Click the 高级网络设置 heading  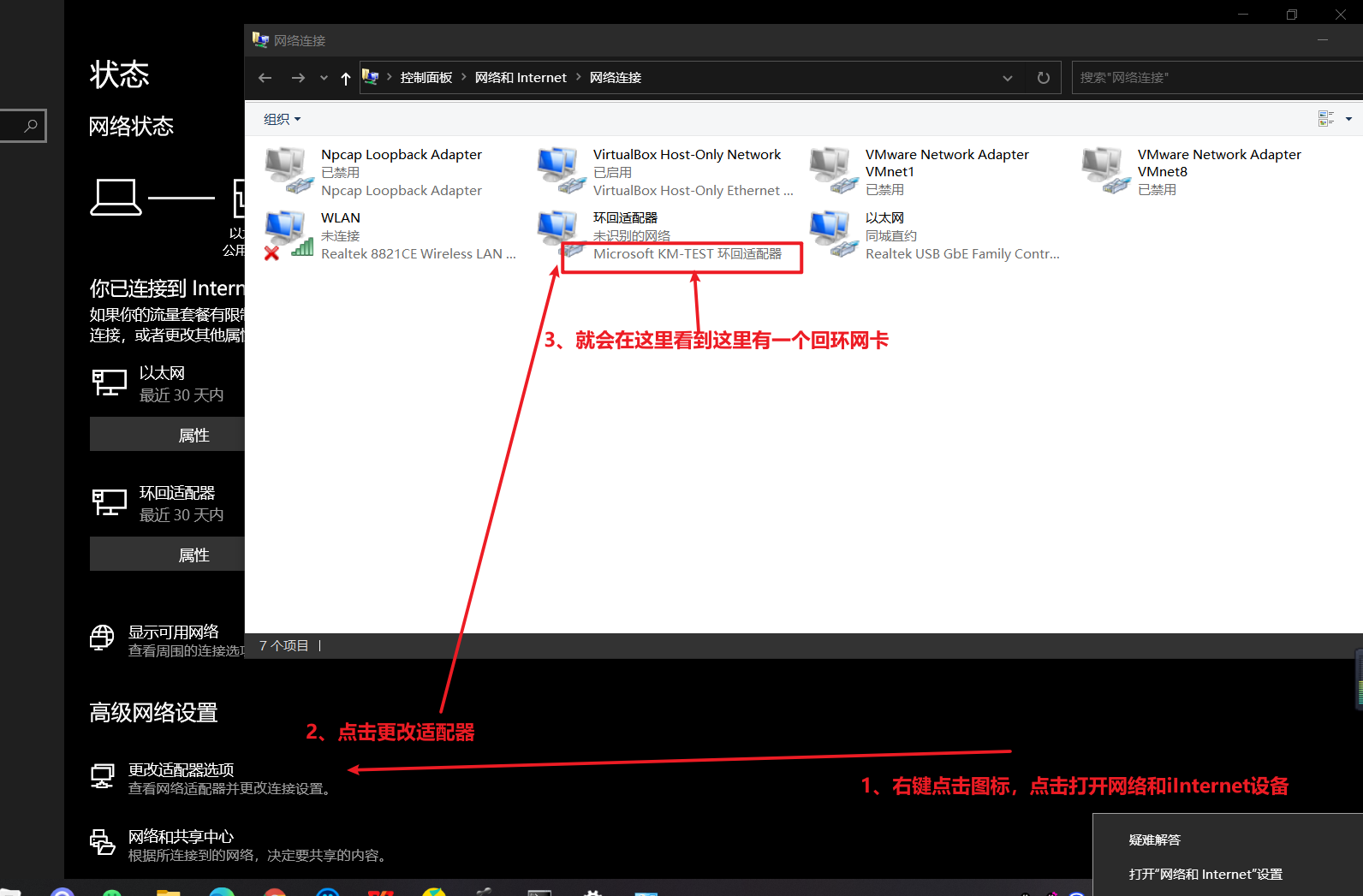tap(153, 712)
